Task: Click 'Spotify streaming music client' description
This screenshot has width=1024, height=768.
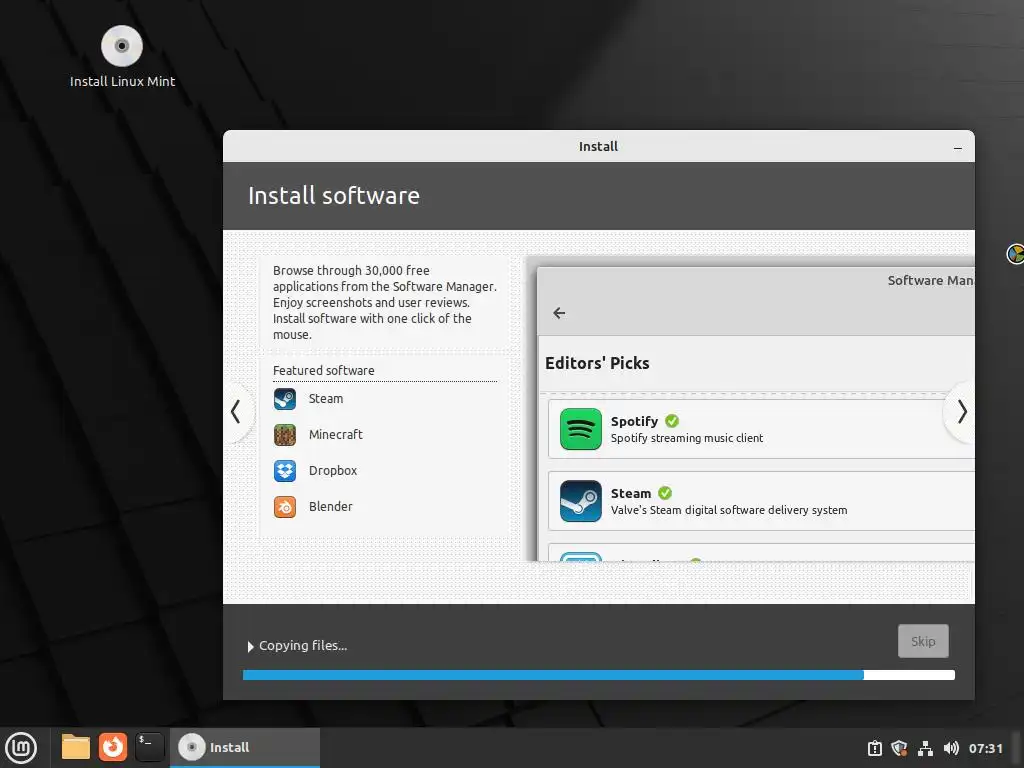Action: 686,438
